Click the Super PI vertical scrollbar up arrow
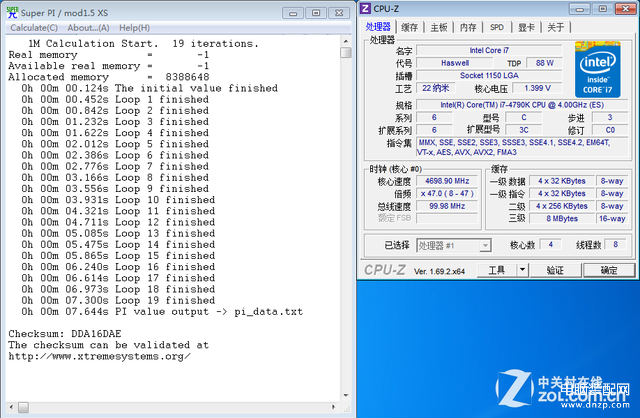 coord(346,41)
